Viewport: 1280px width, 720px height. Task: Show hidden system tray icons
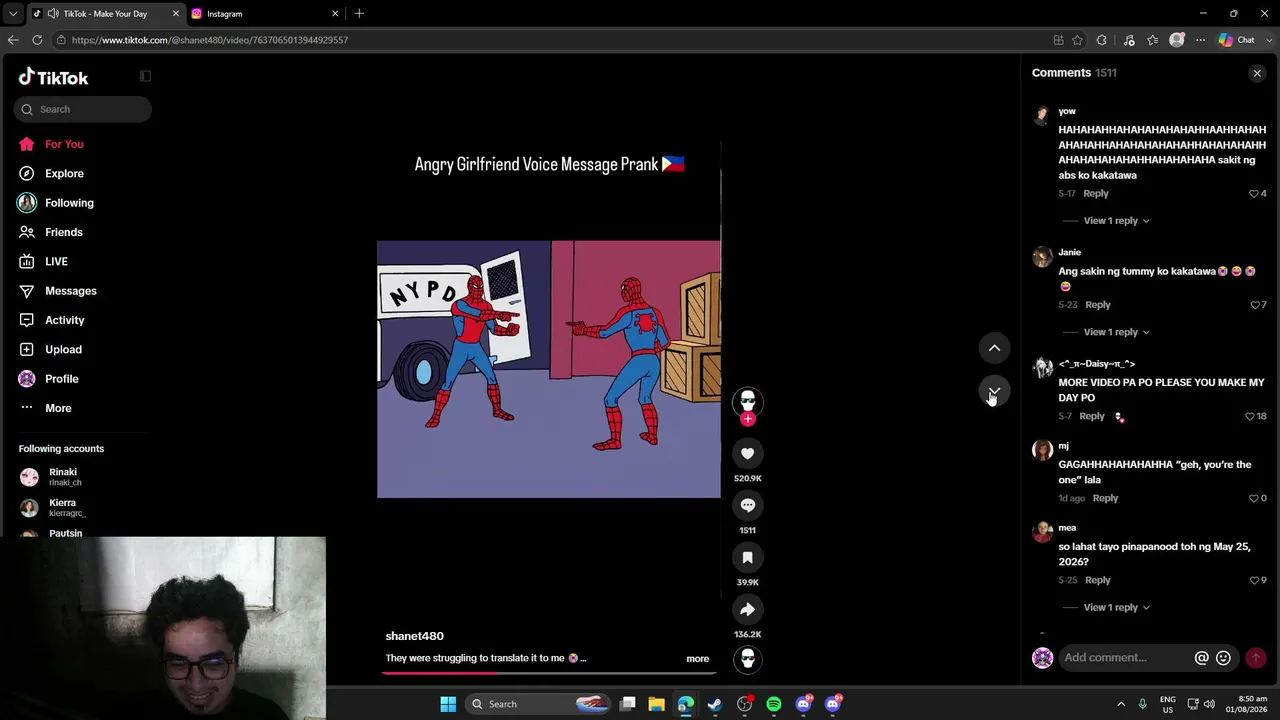click(x=1120, y=704)
